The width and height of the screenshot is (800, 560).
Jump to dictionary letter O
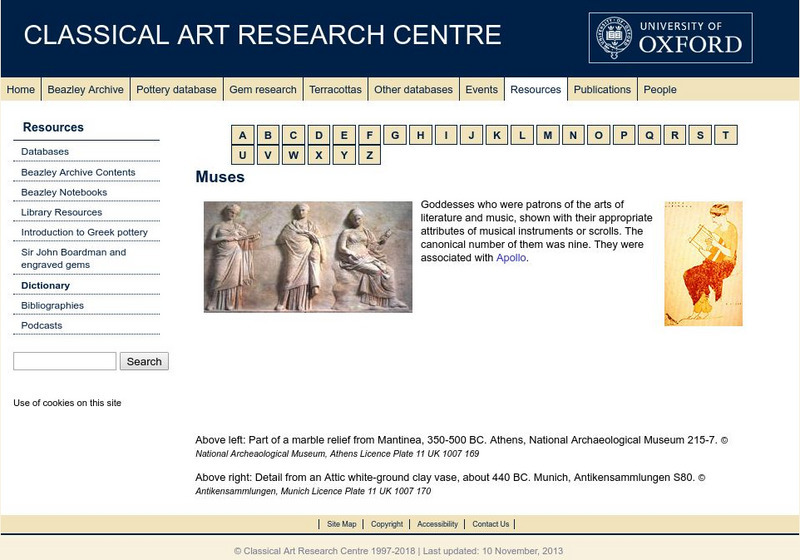(598, 135)
